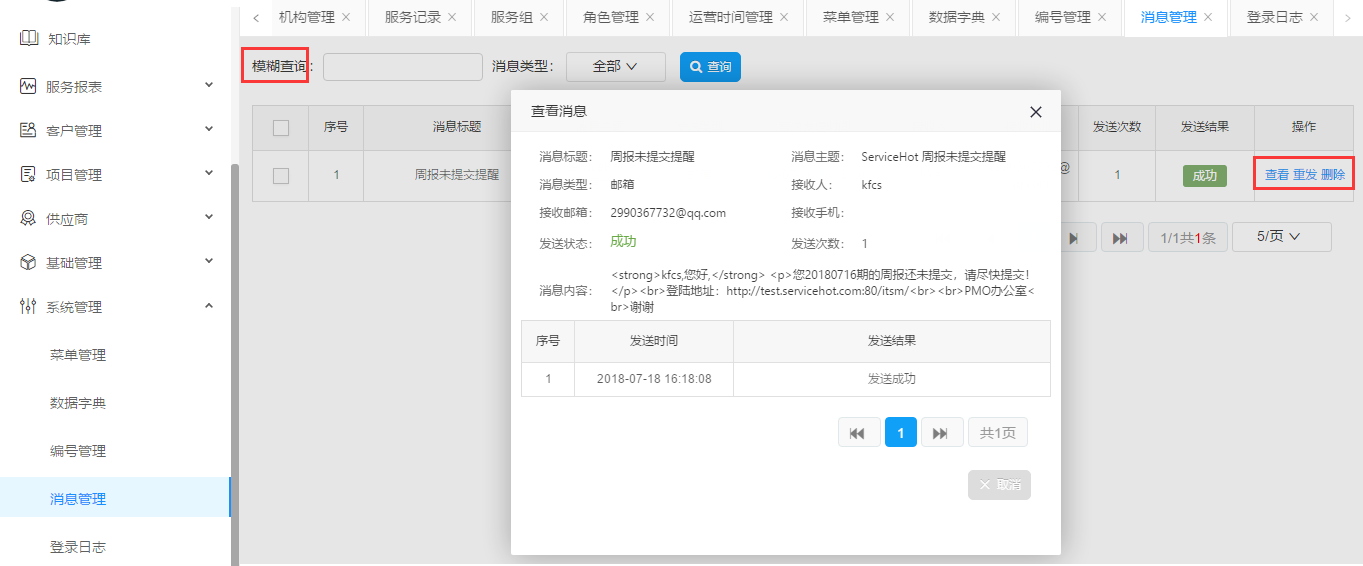1363x566 pixels.
Task: Click the blue 查询 search button
Action: 710,67
